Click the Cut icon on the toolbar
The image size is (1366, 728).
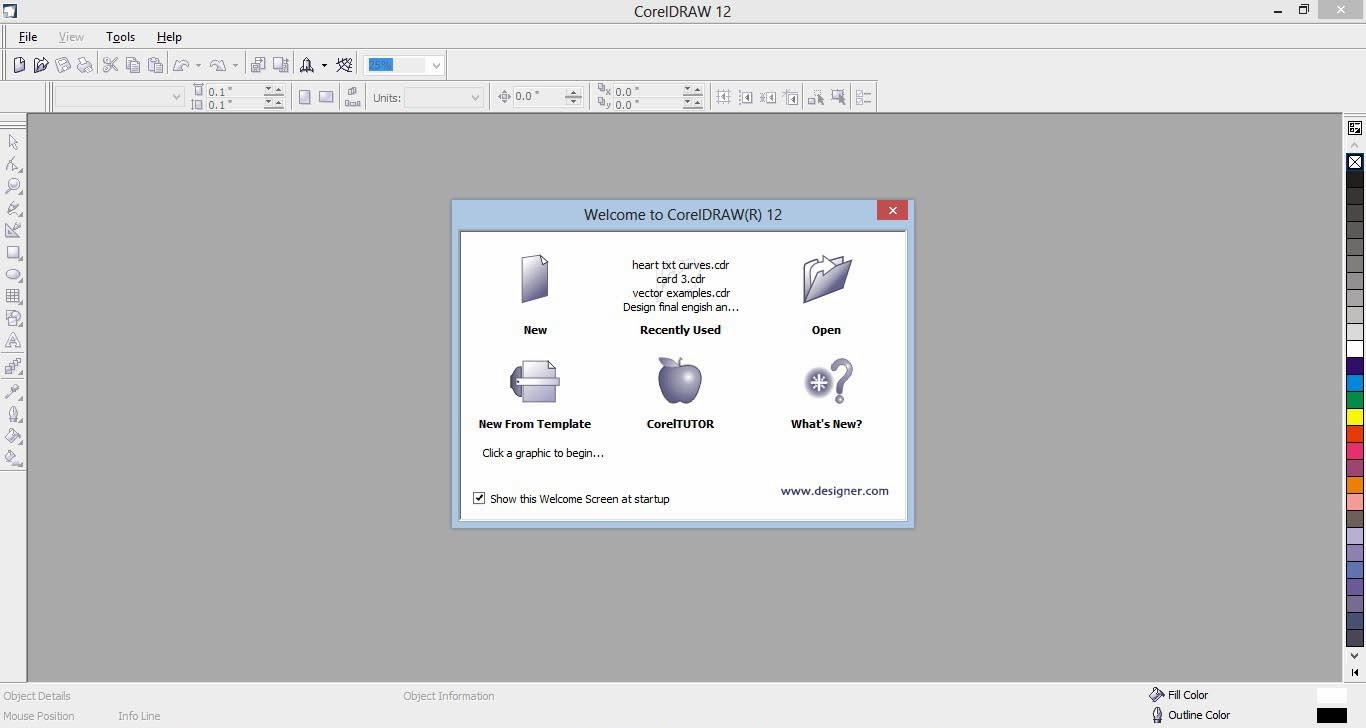pyautogui.click(x=110, y=64)
